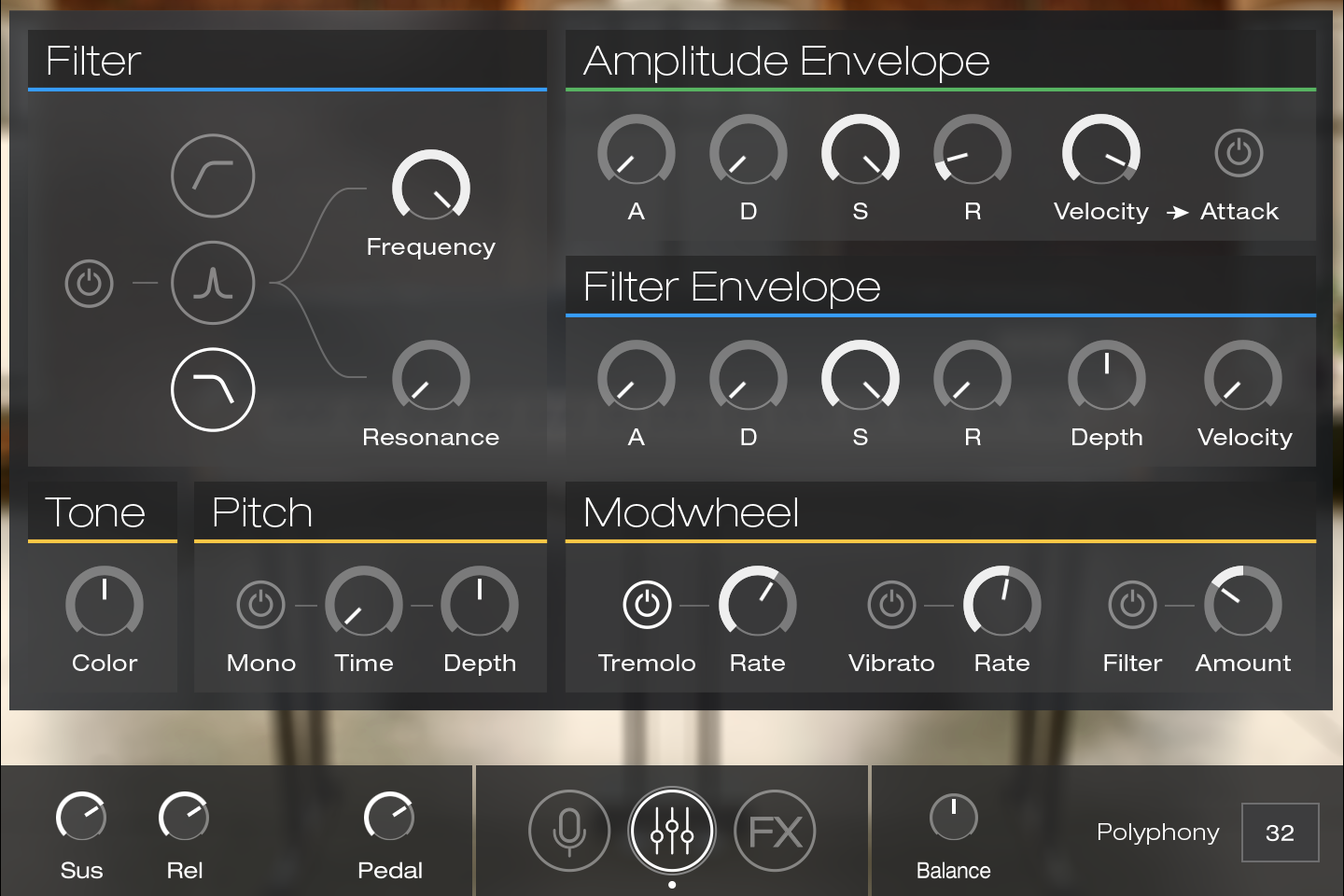
Task: Select the high-pass filter shape icon
Action: (213, 175)
